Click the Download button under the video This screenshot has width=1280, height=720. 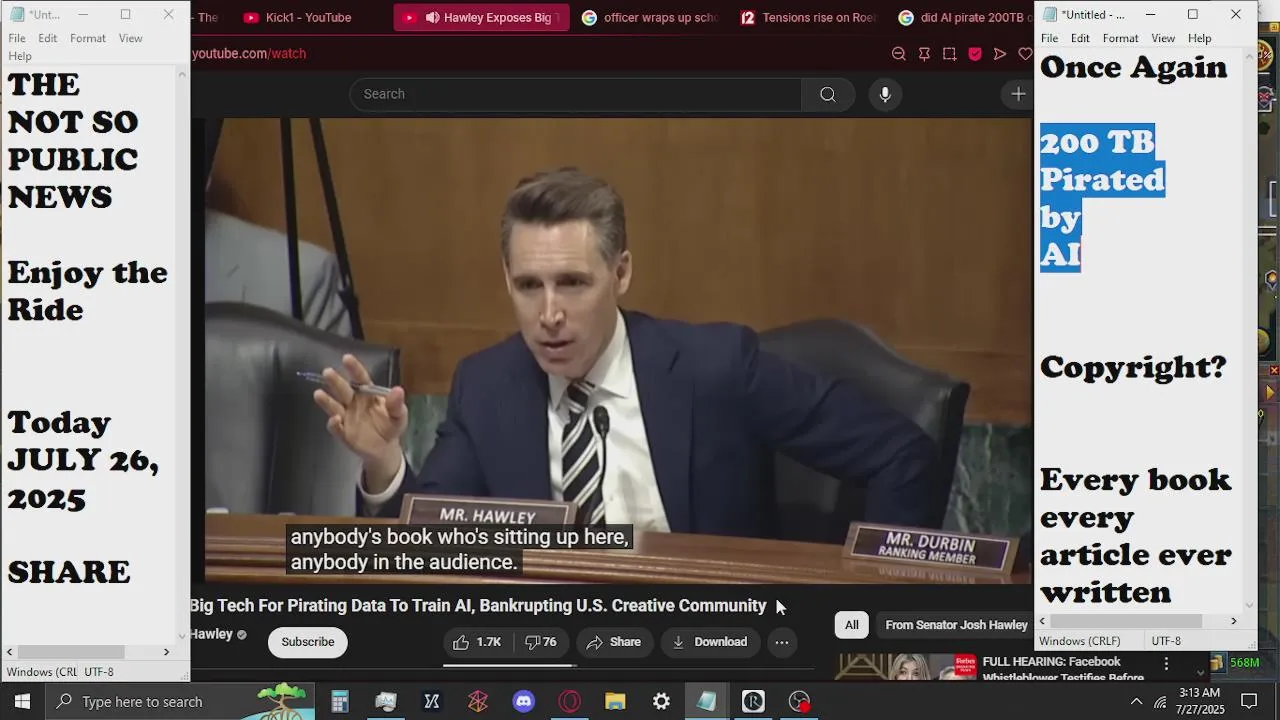coord(710,642)
